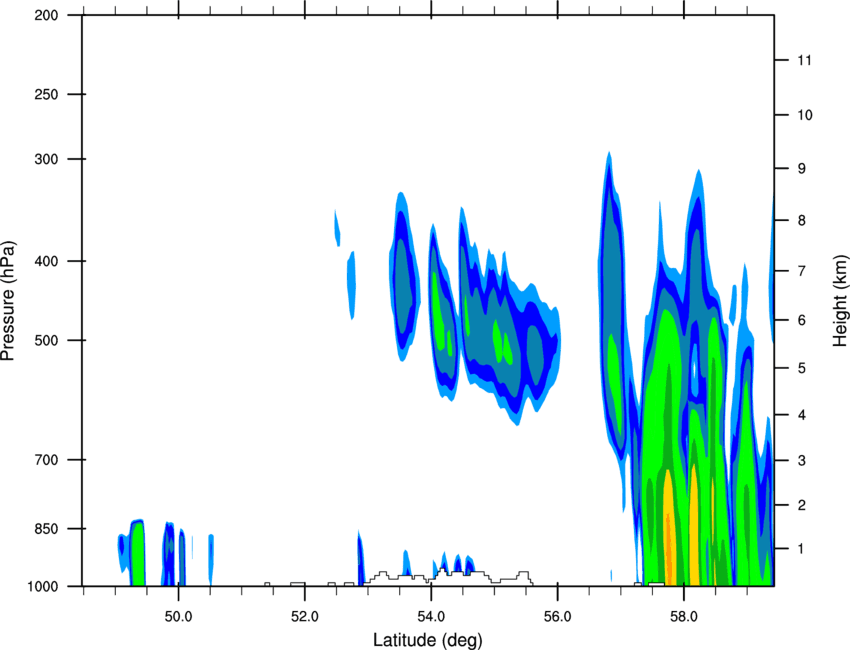Click the 52.0 latitude tick label
The width and height of the screenshot is (850, 650).
[305, 617]
